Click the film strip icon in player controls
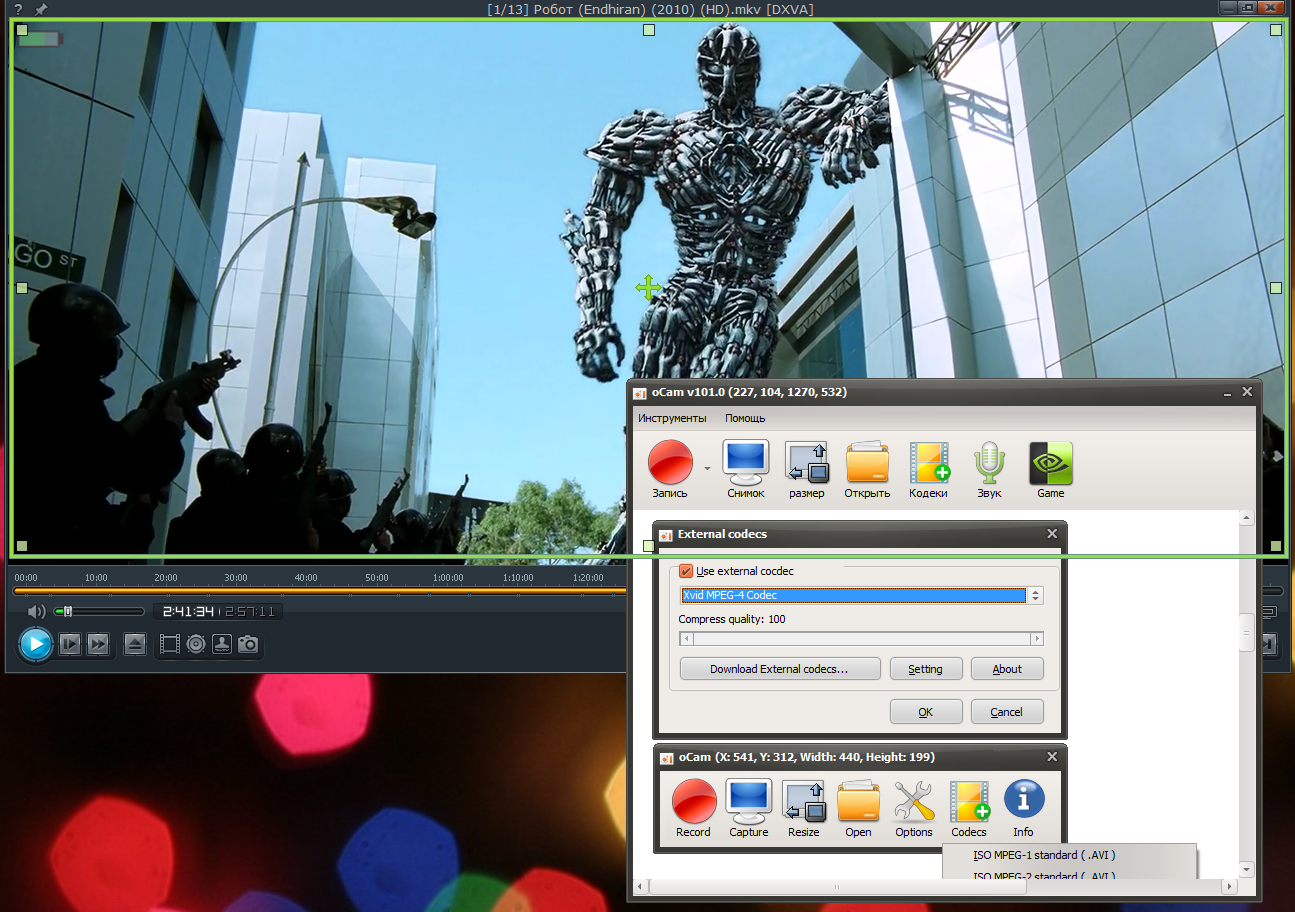 170,644
